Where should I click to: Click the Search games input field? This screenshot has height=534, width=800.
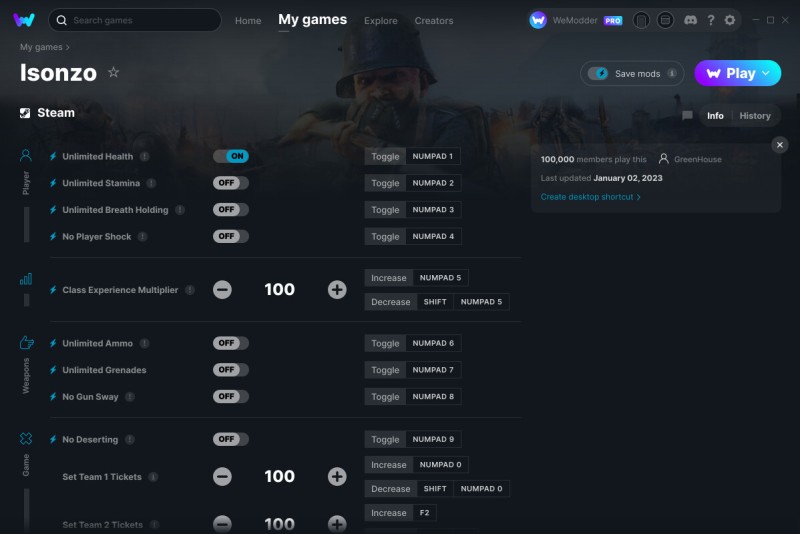click(135, 20)
